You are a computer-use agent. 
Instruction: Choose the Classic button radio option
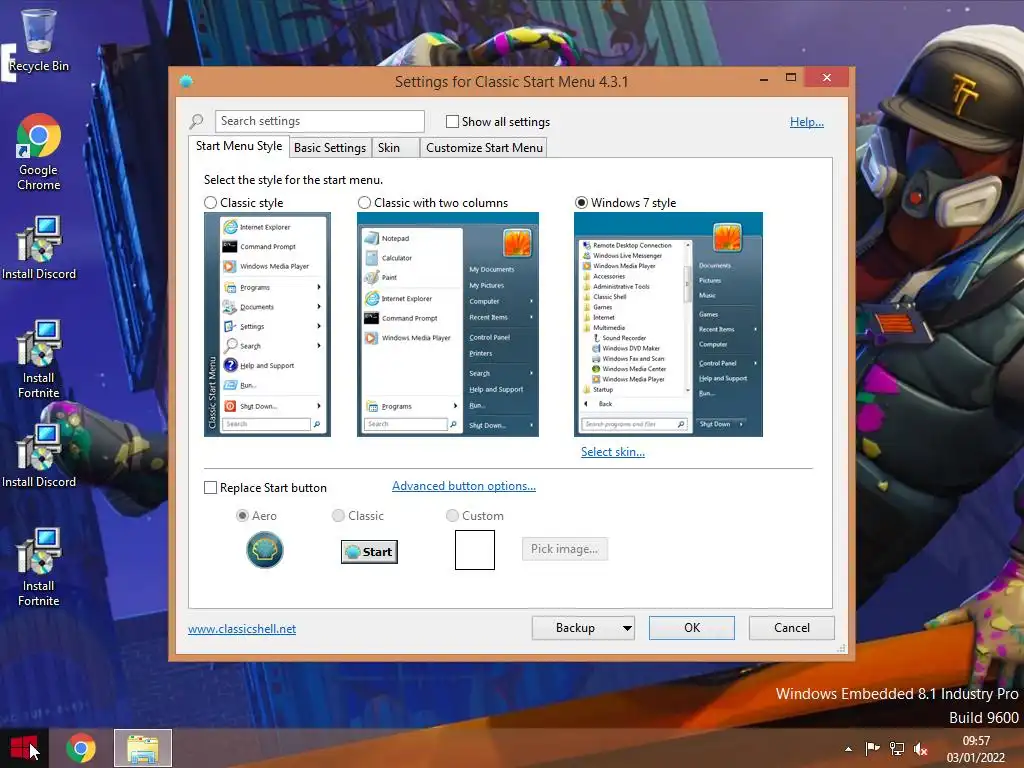point(338,516)
